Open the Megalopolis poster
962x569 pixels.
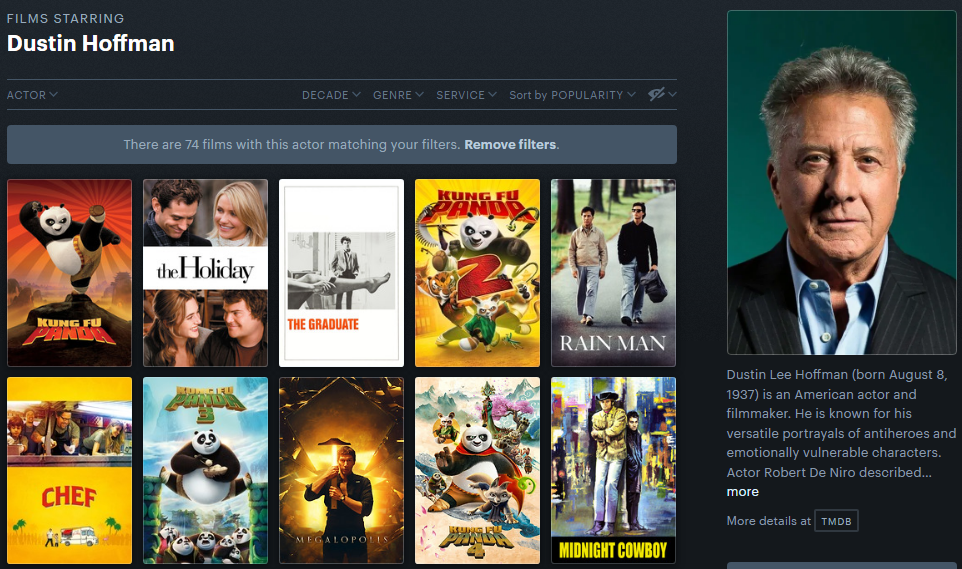pyautogui.click(x=342, y=471)
